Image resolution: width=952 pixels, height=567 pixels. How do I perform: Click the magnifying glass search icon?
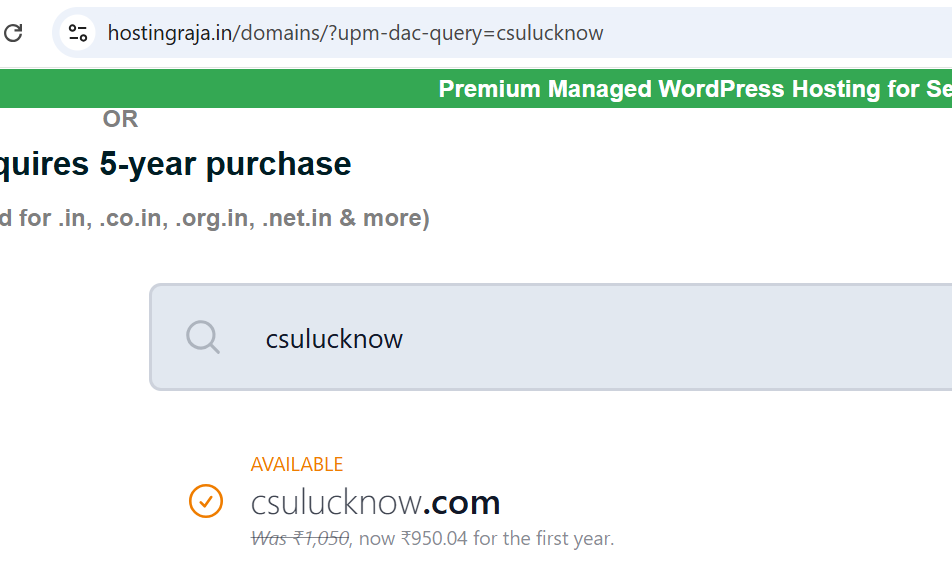[x=203, y=337]
